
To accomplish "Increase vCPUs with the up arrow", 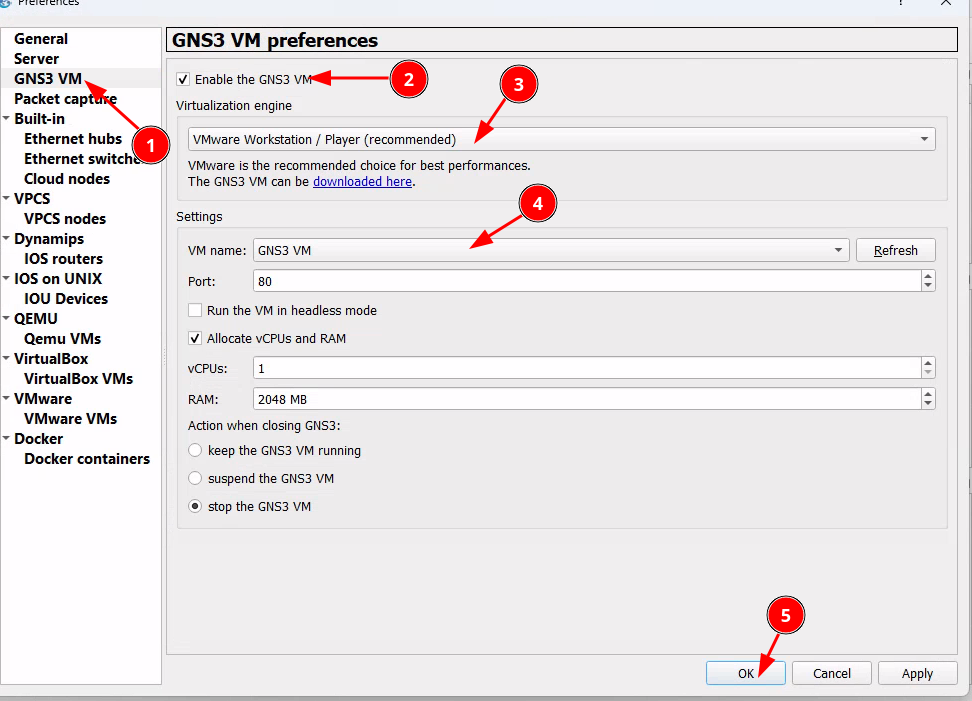I will coord(928,363).
